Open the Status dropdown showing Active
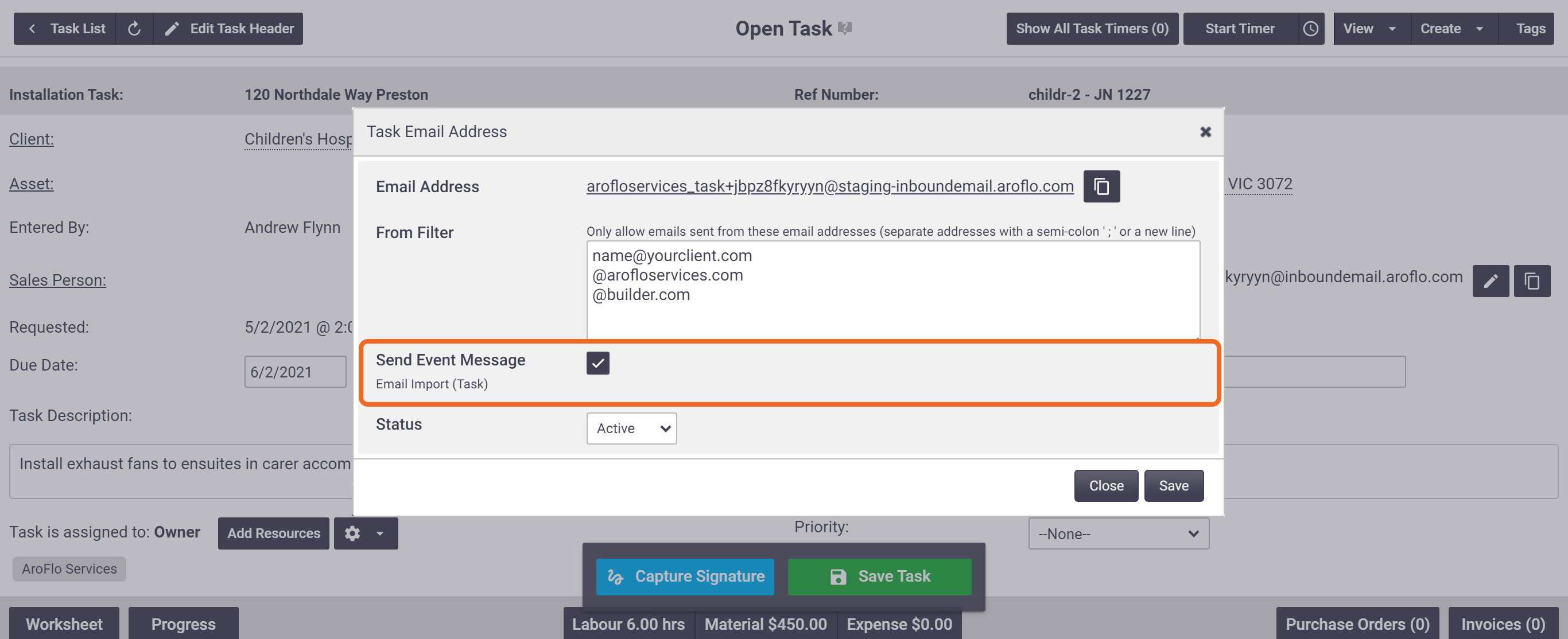The width and height of the screenshot is (1568, 639). tap(631, 428)
